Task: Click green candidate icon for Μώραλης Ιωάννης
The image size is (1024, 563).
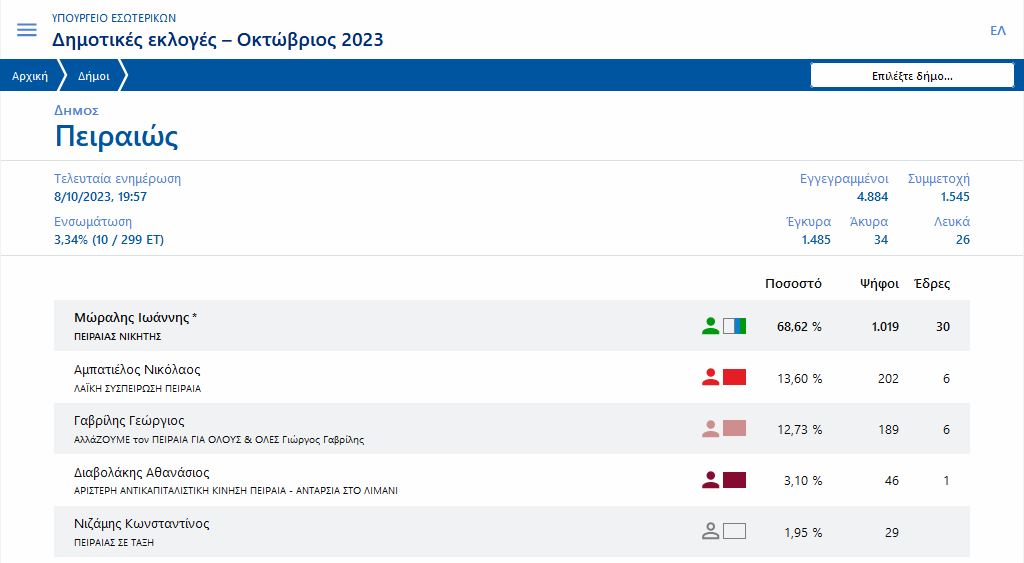Action: (710, 325)
